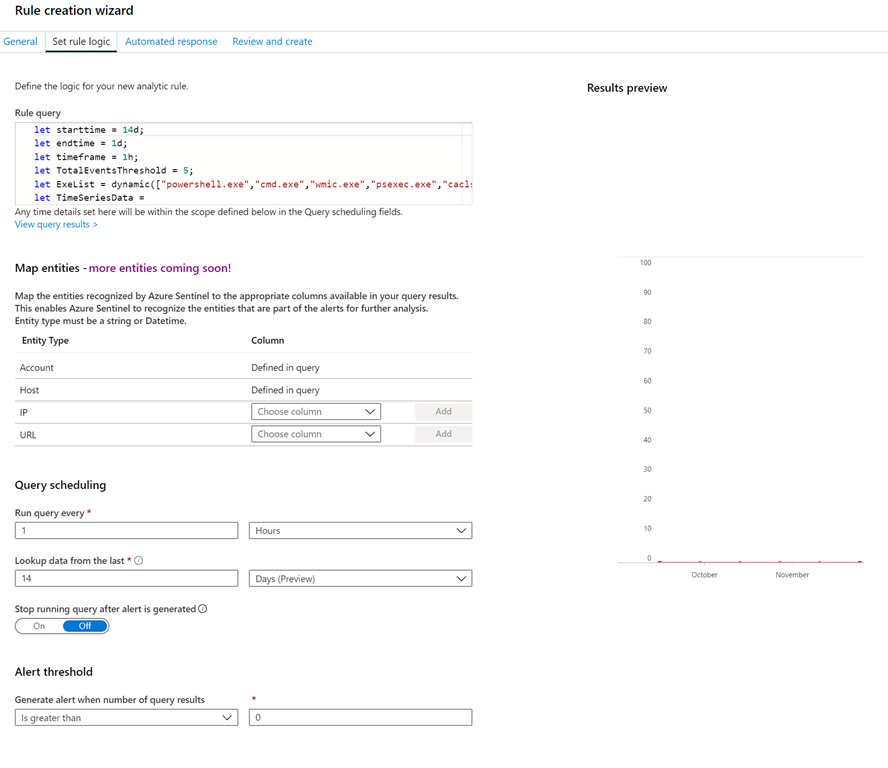Click Add button for IP entity
This screenshot has width=888, height=768.
443,411
